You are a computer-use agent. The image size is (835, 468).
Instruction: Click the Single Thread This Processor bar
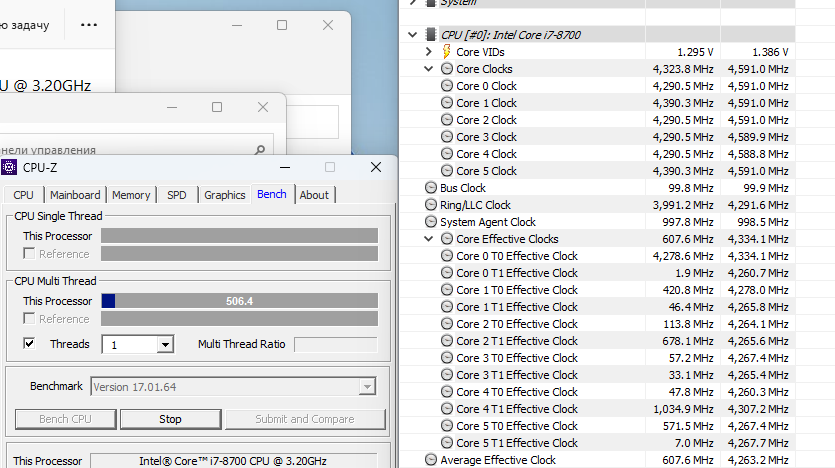240,236
